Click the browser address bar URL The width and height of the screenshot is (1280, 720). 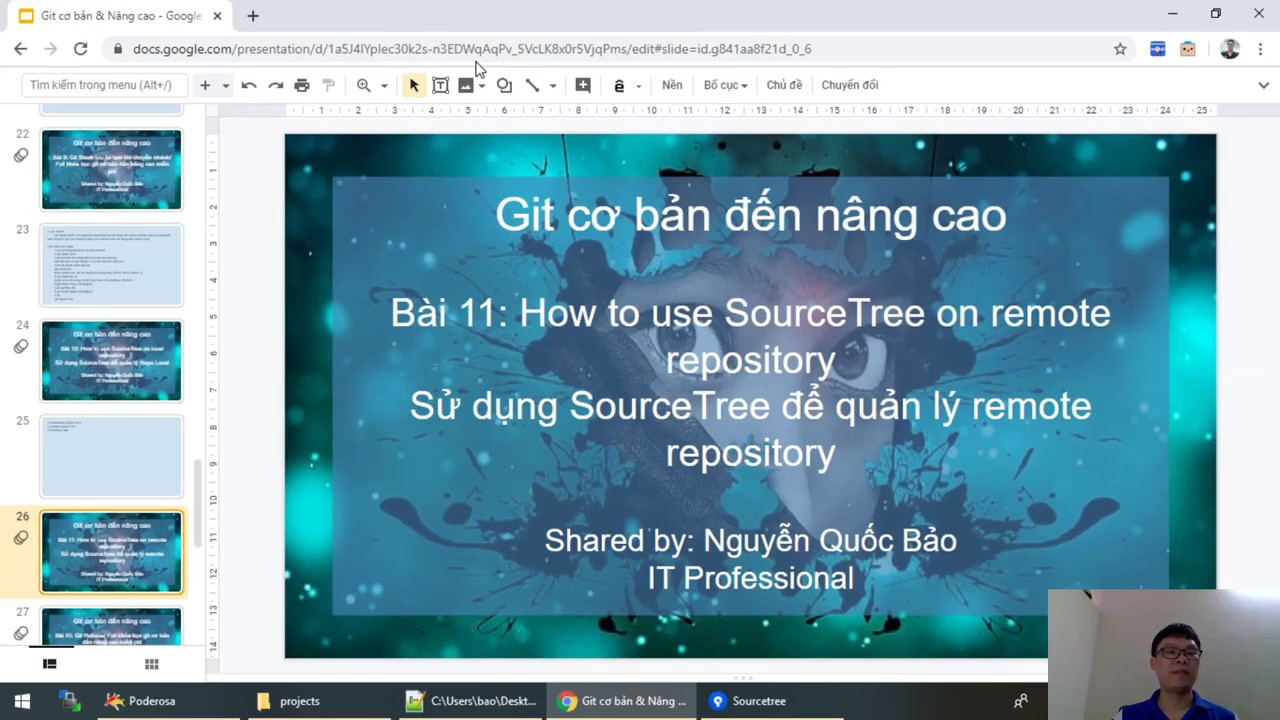pos(472,49)
